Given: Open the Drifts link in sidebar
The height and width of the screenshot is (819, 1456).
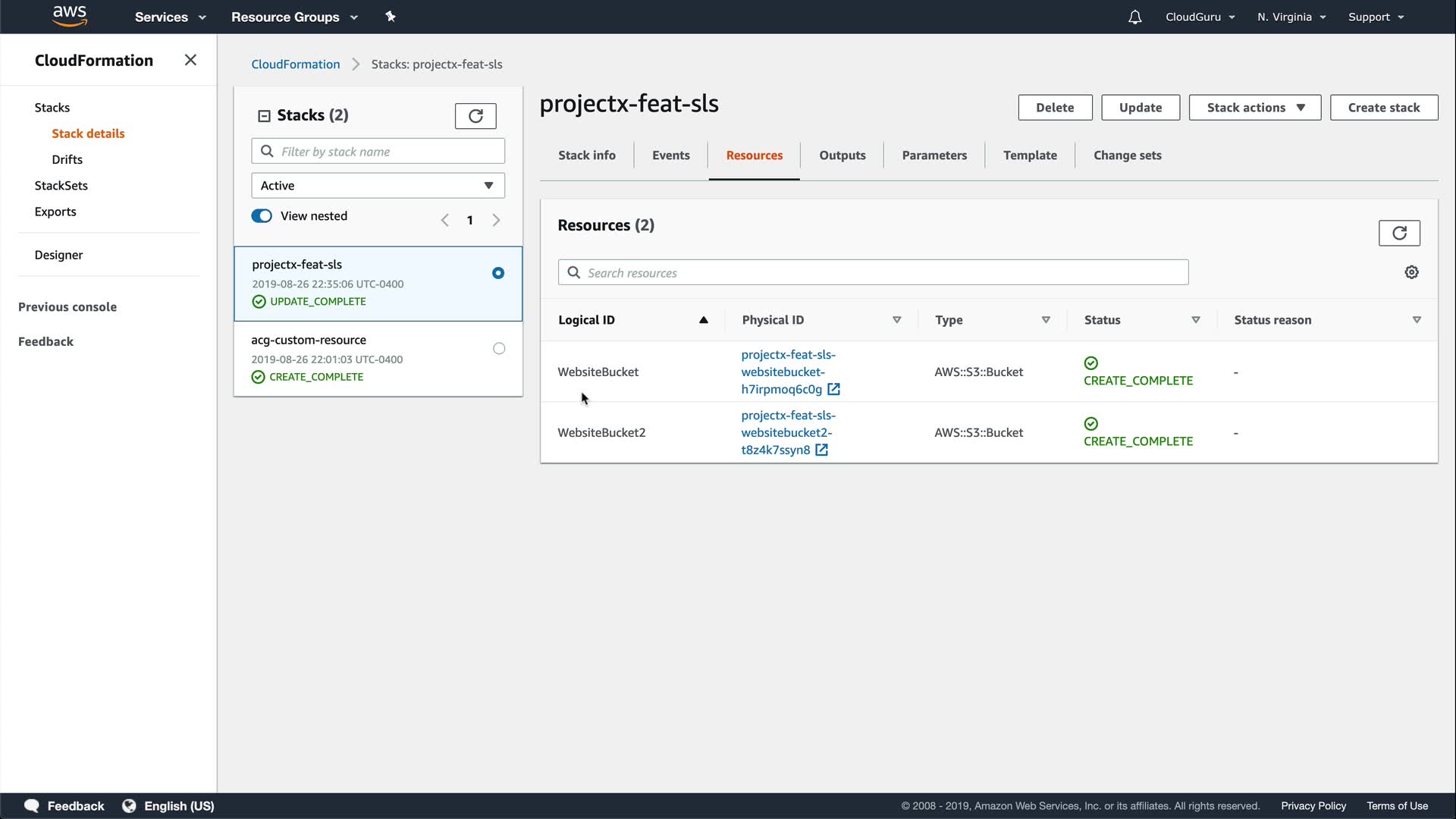Looking at the screenshot, I should coord(67,159).
